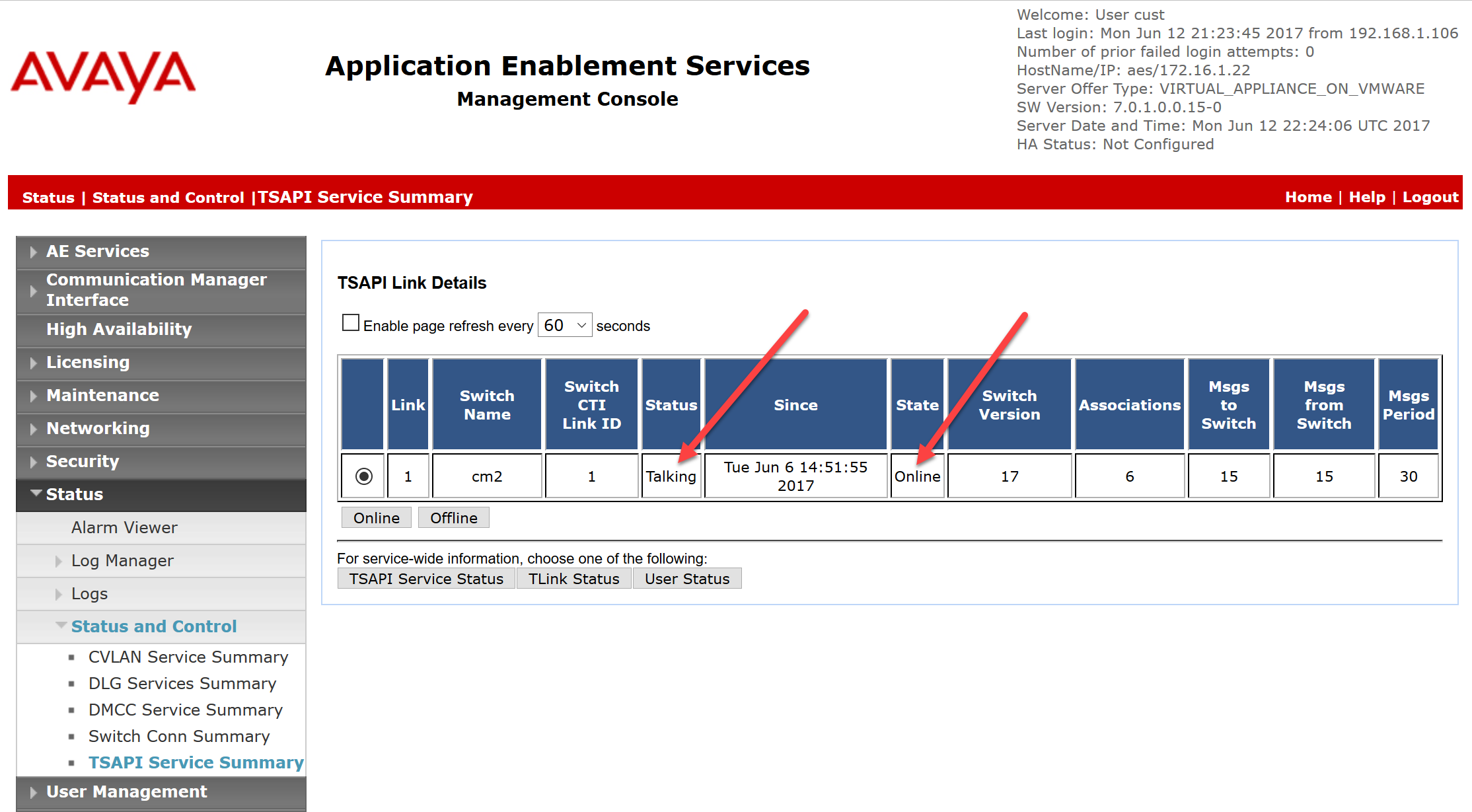Expand the User Management menu arrow

33,792
